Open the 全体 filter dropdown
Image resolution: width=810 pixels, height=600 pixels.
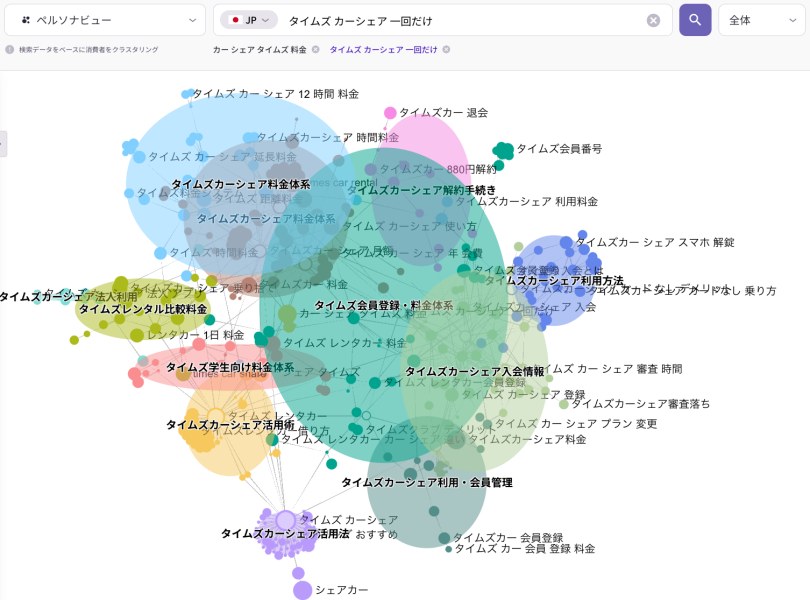pos(762,20)
